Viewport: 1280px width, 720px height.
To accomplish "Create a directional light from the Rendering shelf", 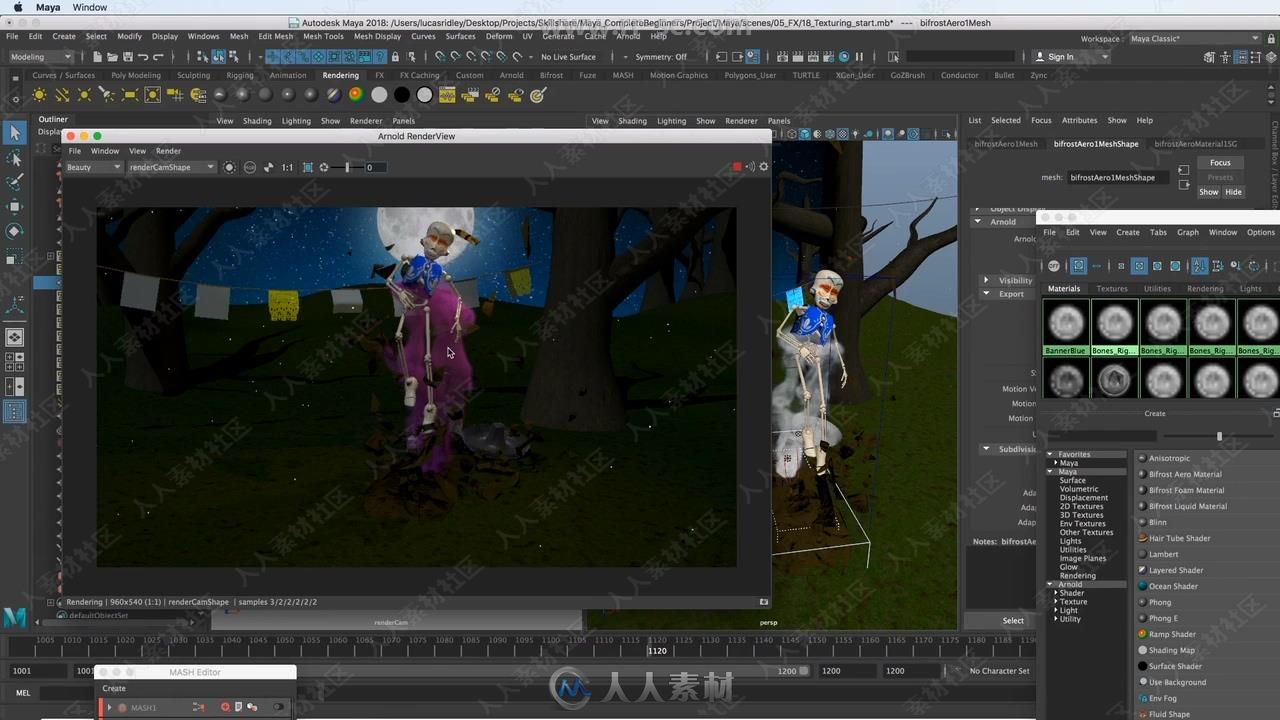I will pyautogui.click(x=62, y=95).
